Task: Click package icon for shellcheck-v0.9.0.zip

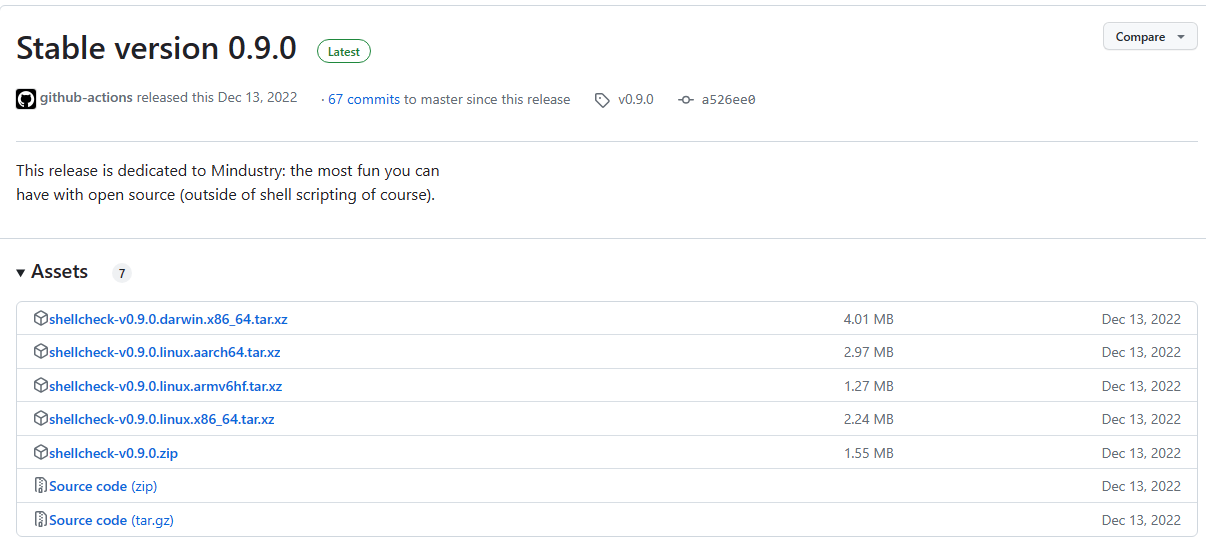Action: pos(41,453)
